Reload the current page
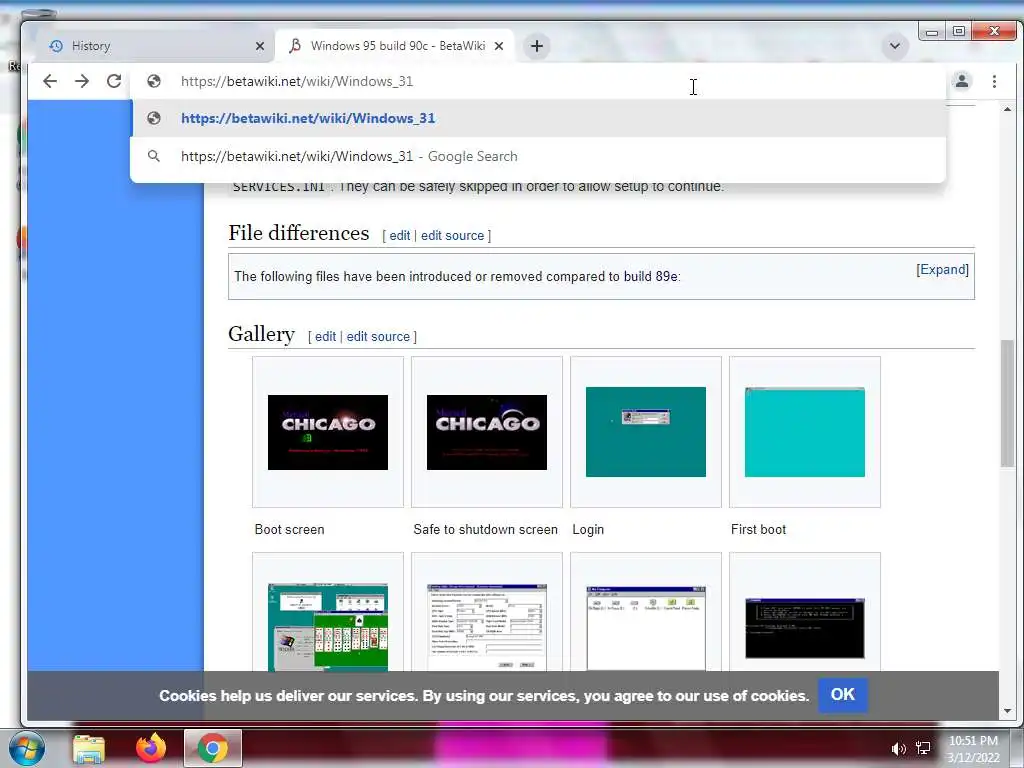 pyautogui.click(x=114, y=81)
